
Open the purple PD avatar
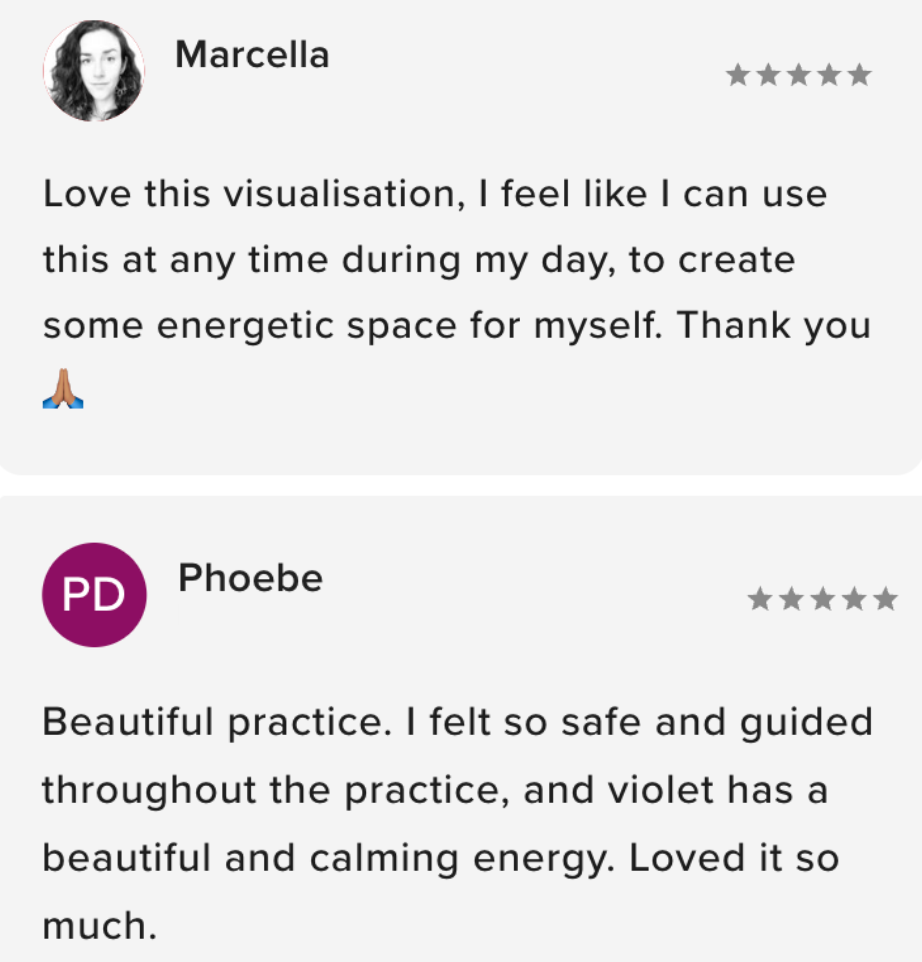click(94, 595)
